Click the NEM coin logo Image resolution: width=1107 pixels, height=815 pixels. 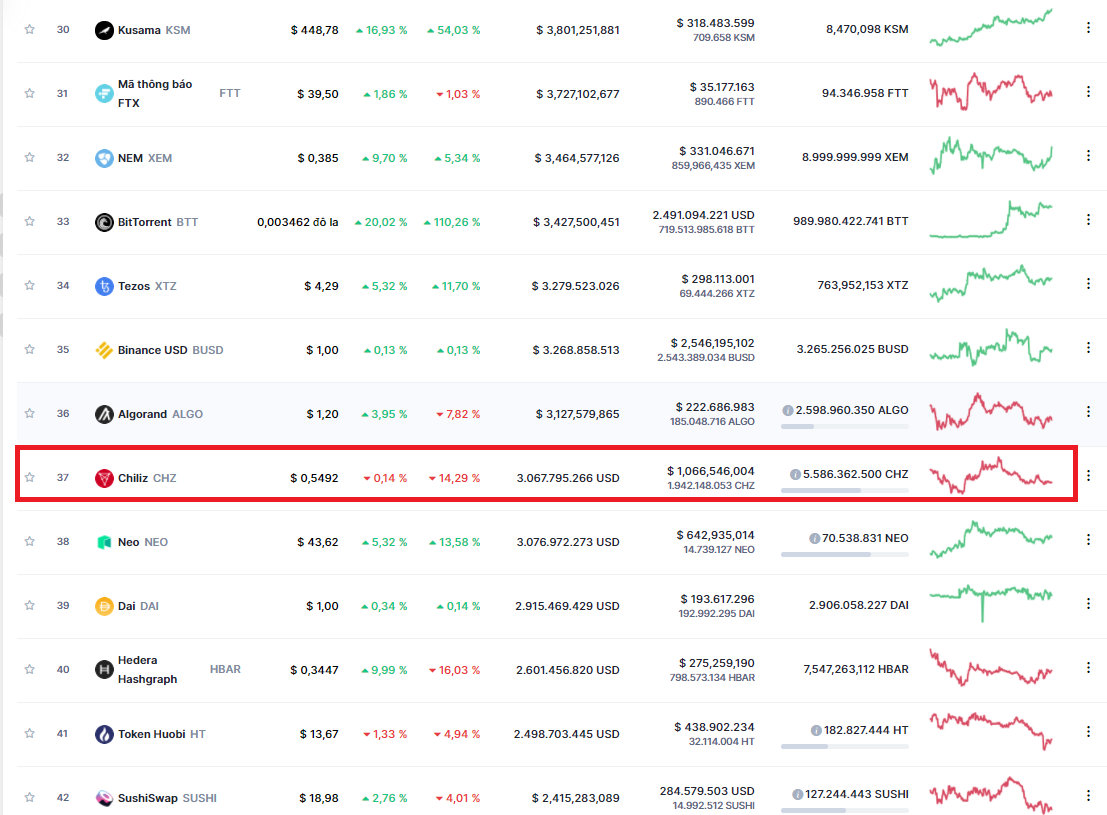click(104, 158)
